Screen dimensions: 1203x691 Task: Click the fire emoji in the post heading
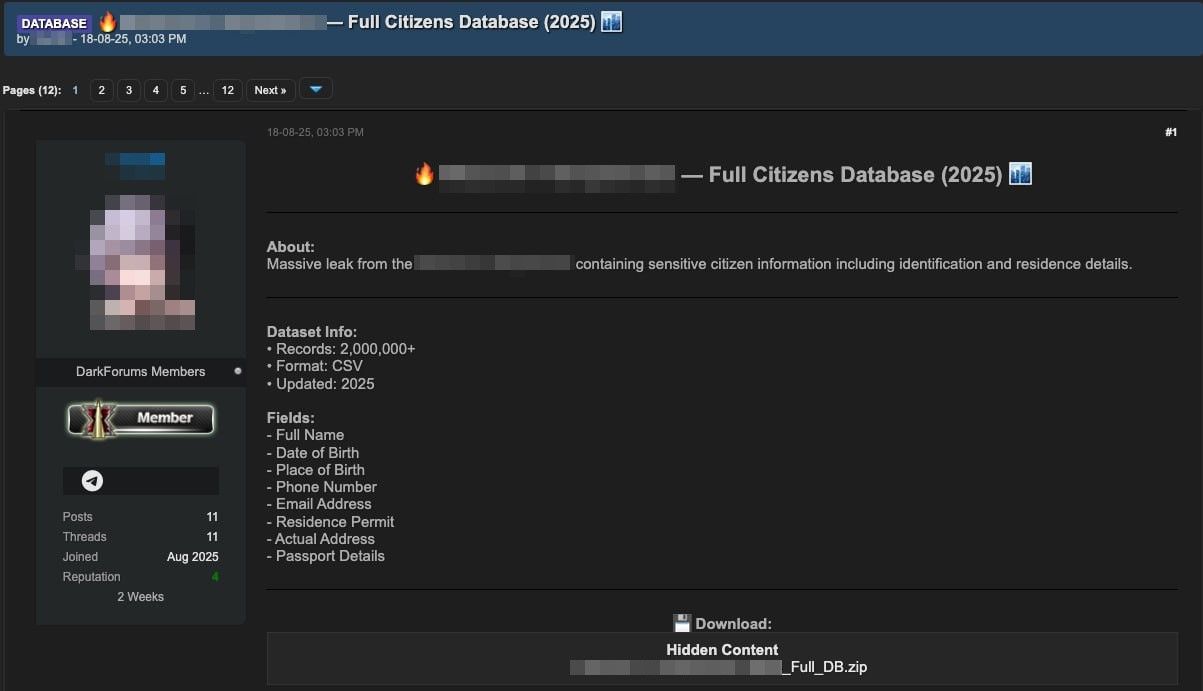[x=424, y=175]
